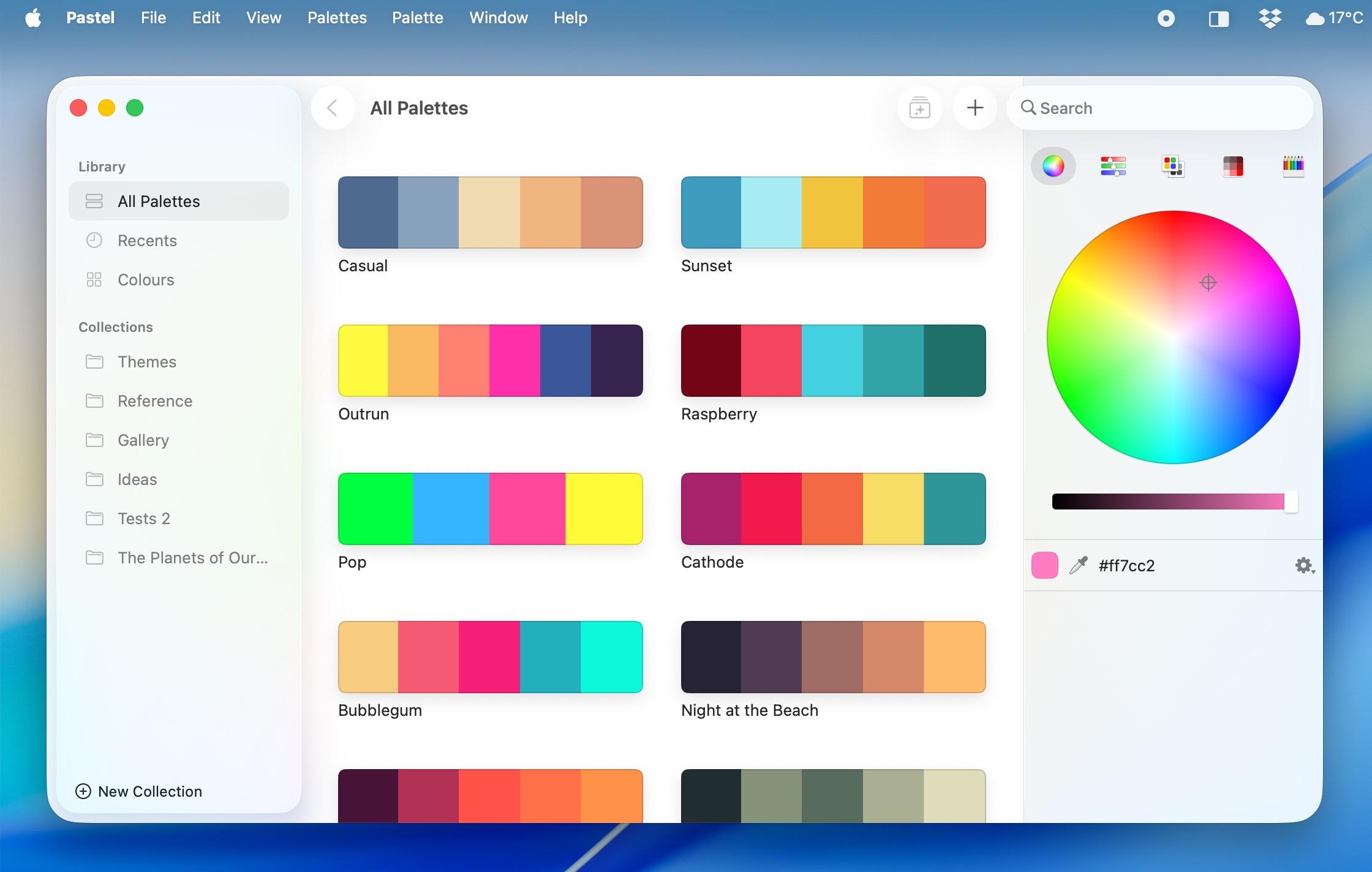Click the dark red Raspberry swatch
The image size is (1372, 872).
[711, 361]
